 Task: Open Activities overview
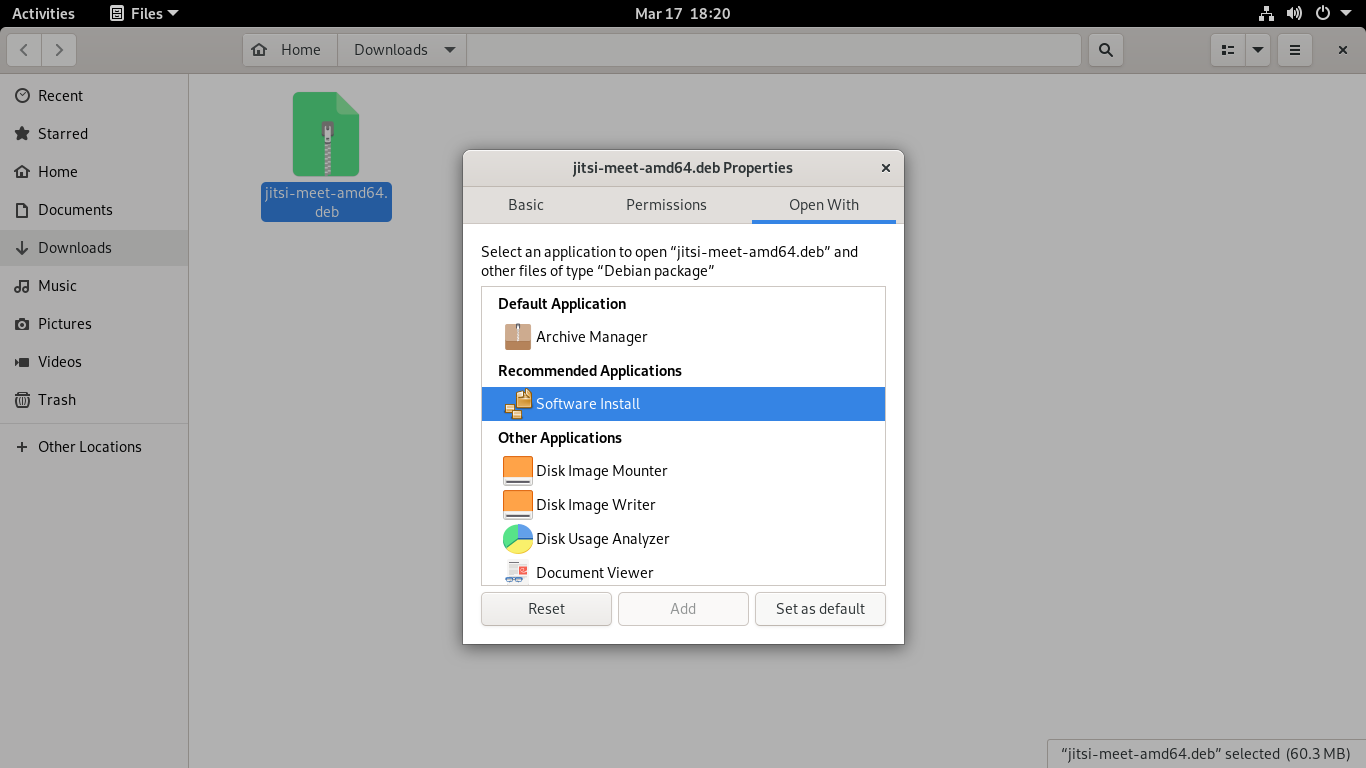pos(43,13)
